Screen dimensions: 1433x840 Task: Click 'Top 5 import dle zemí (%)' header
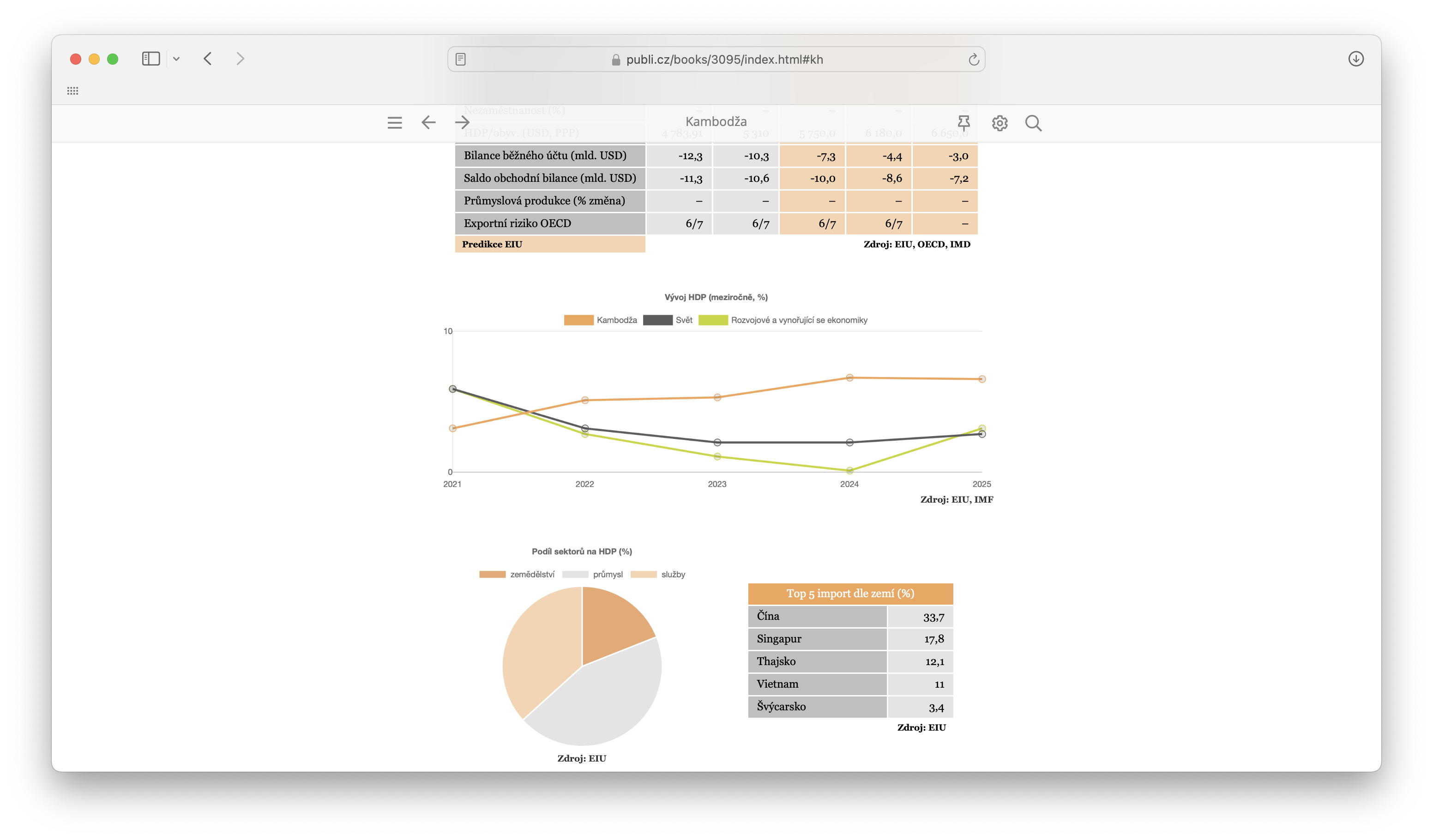click(850, 594)
